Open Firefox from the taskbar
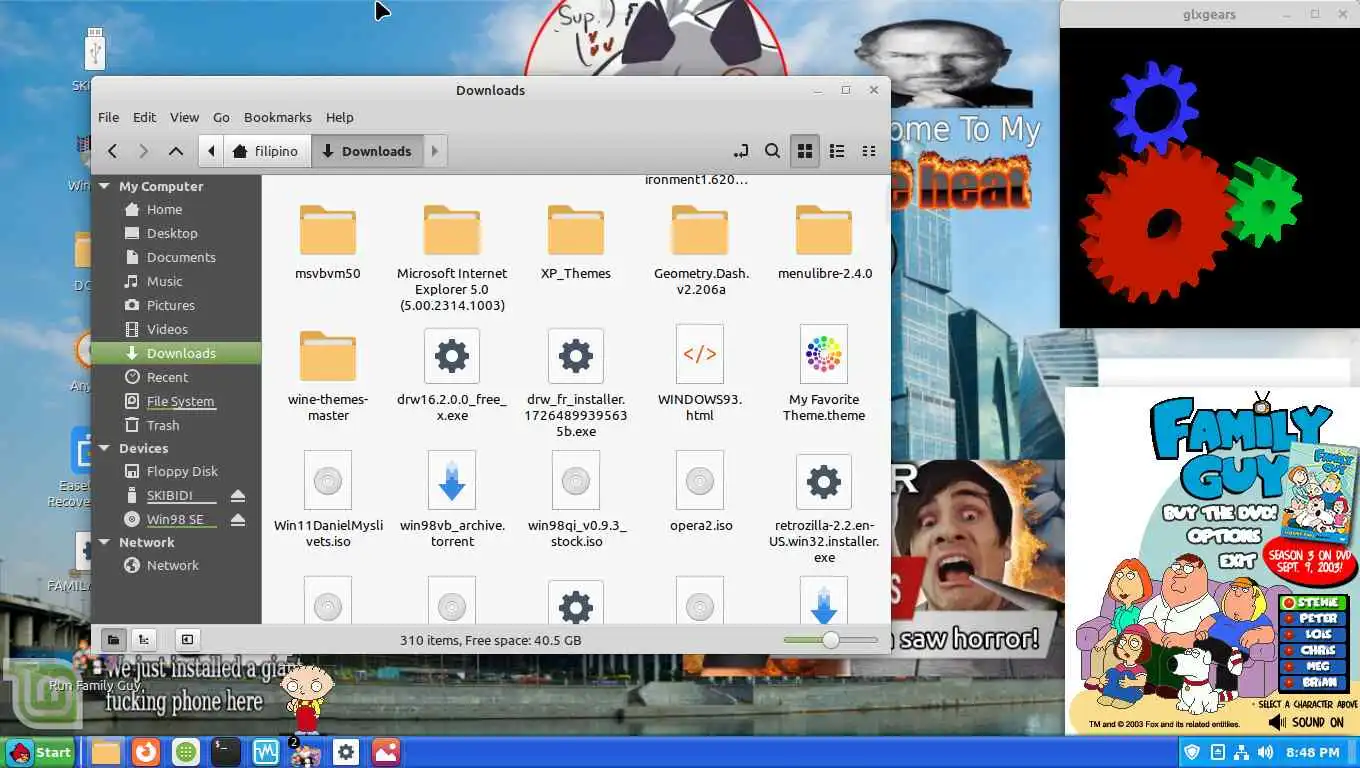The width and height of the screenshot is (1360, 768). pos(146,752)
